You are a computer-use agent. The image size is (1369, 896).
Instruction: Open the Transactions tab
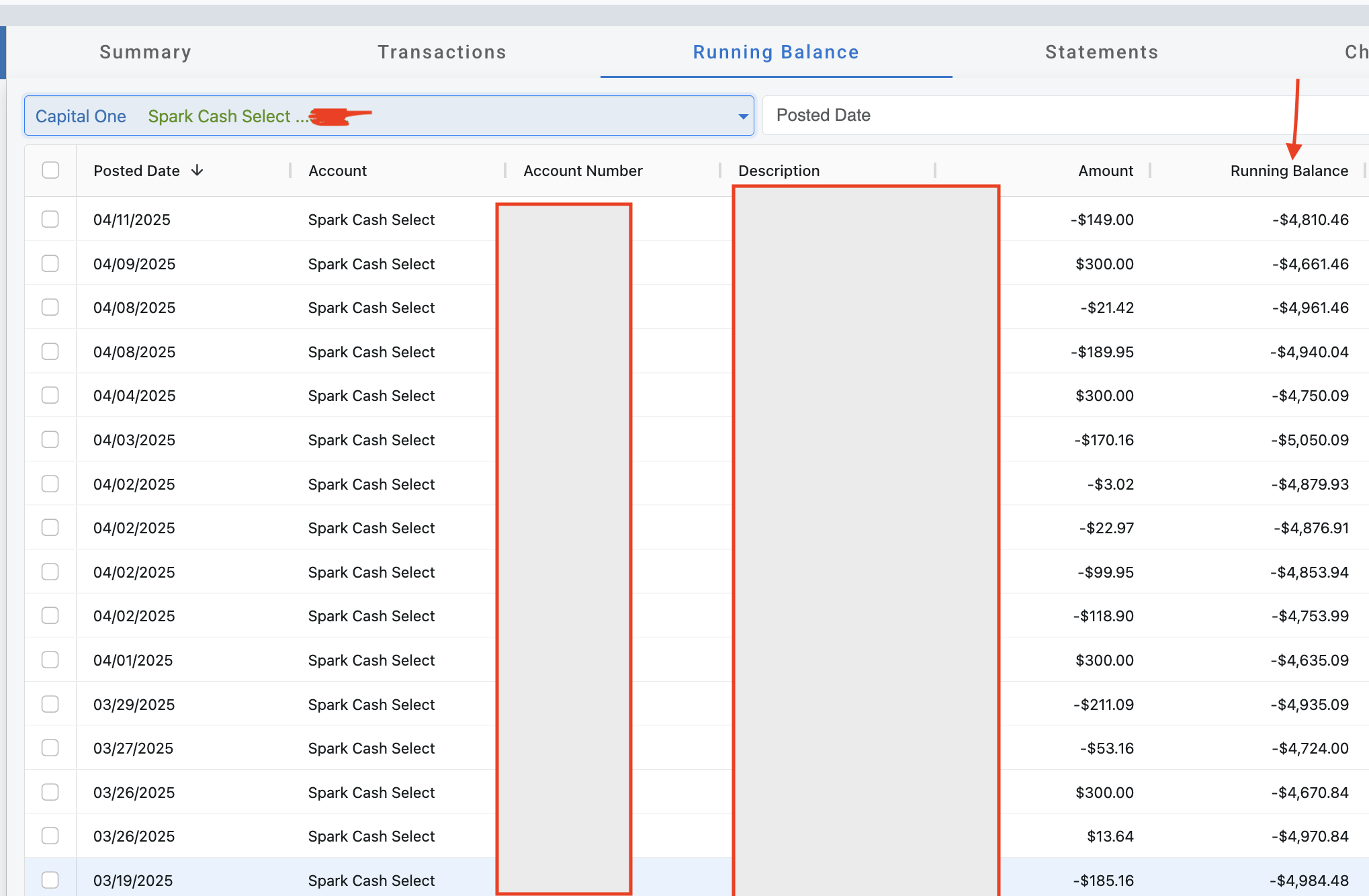click(x=441, y=52)
